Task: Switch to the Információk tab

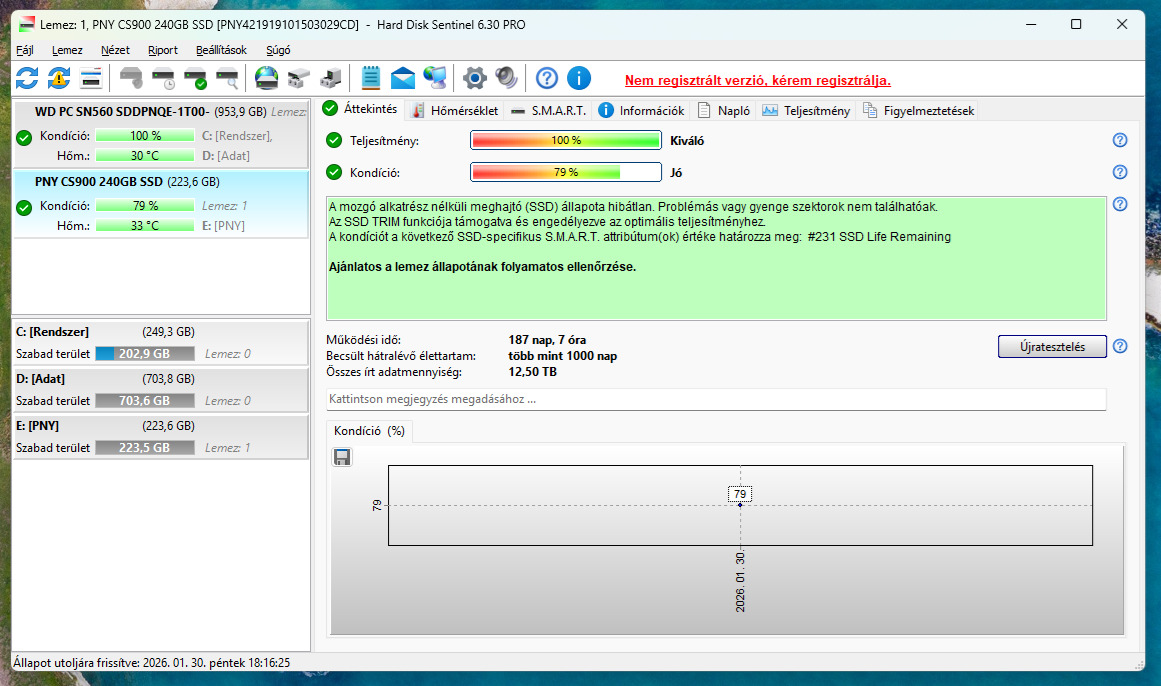Action: 641,110
